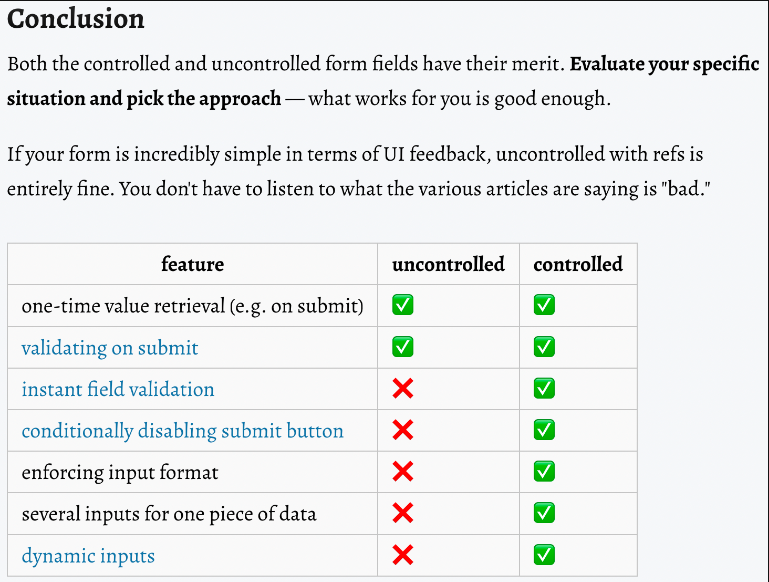Open the 'dynamic inputs' link
Screen dimensions: 769x582
(x=88, y=556)
